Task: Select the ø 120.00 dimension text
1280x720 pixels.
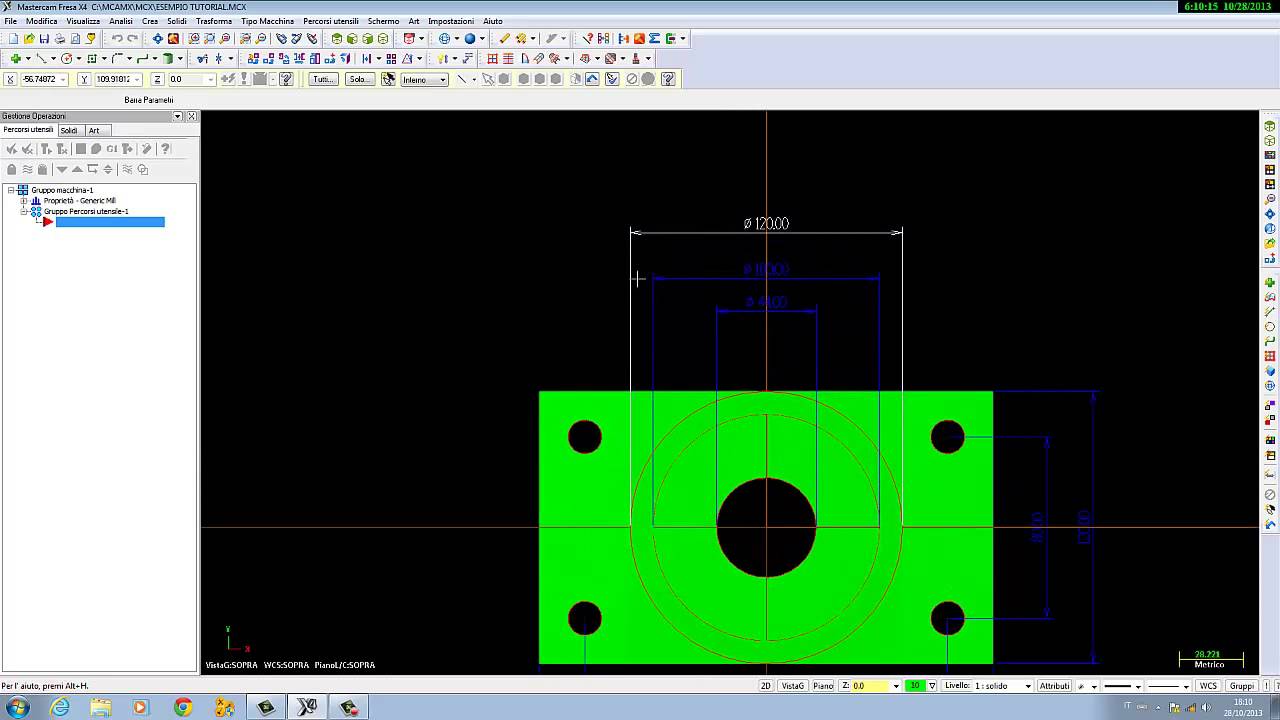Action: 766,223
